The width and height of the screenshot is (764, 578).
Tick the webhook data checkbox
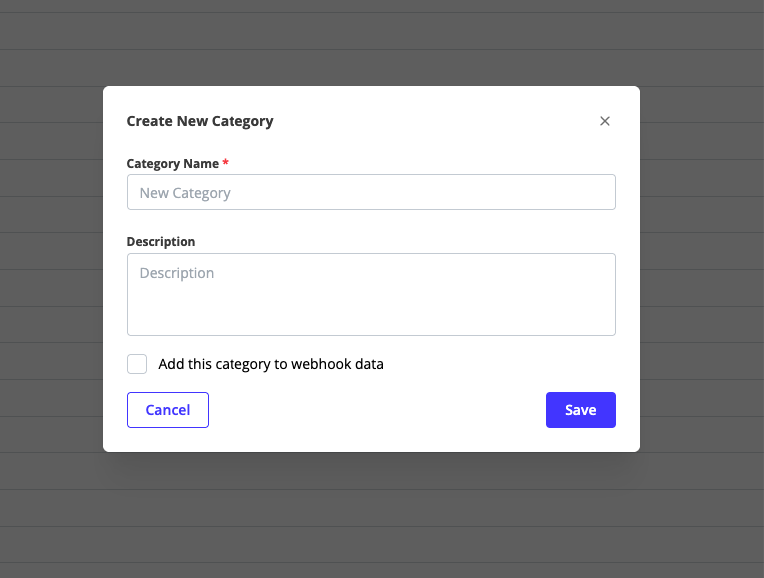click(x=137, y=364)
